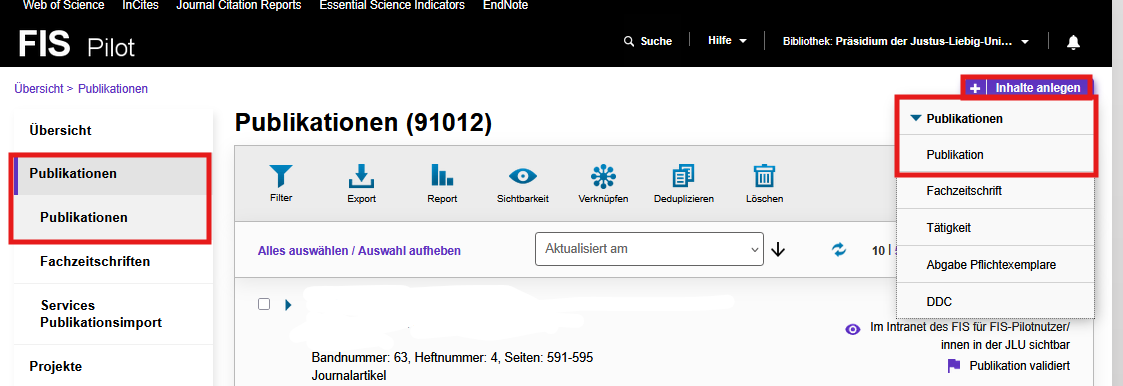Open the Aktualisiert am sort dropdown
Viewport: 1123px width, 386px height.
tap(650, 249)
